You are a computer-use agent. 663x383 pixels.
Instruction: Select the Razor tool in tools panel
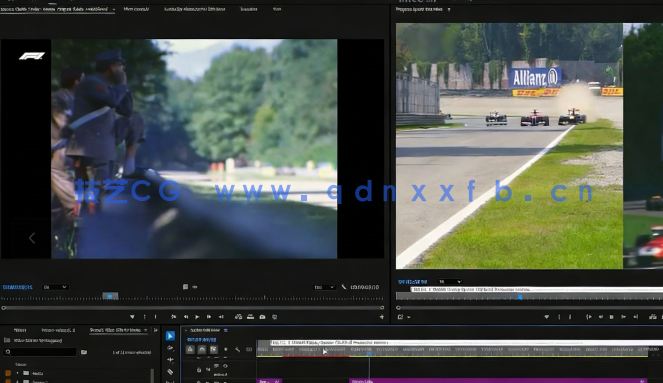170,372
